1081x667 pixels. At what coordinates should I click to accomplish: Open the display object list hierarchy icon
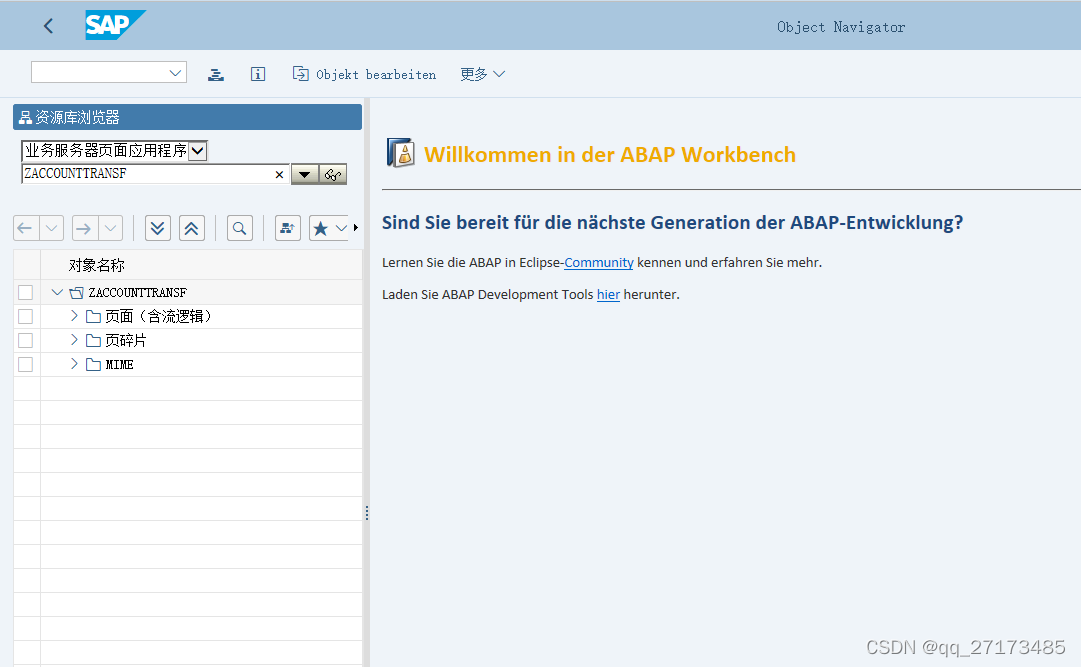[216, 74]
